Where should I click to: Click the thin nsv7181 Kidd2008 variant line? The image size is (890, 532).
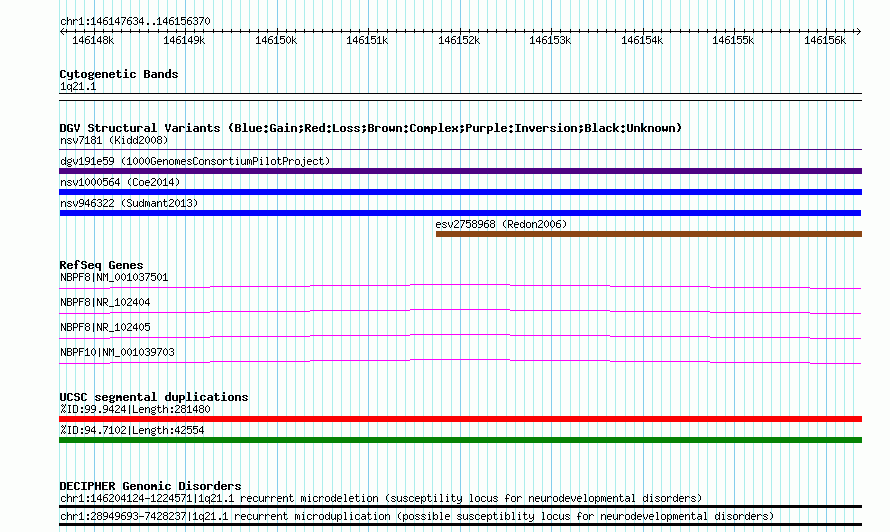point(460,150)
